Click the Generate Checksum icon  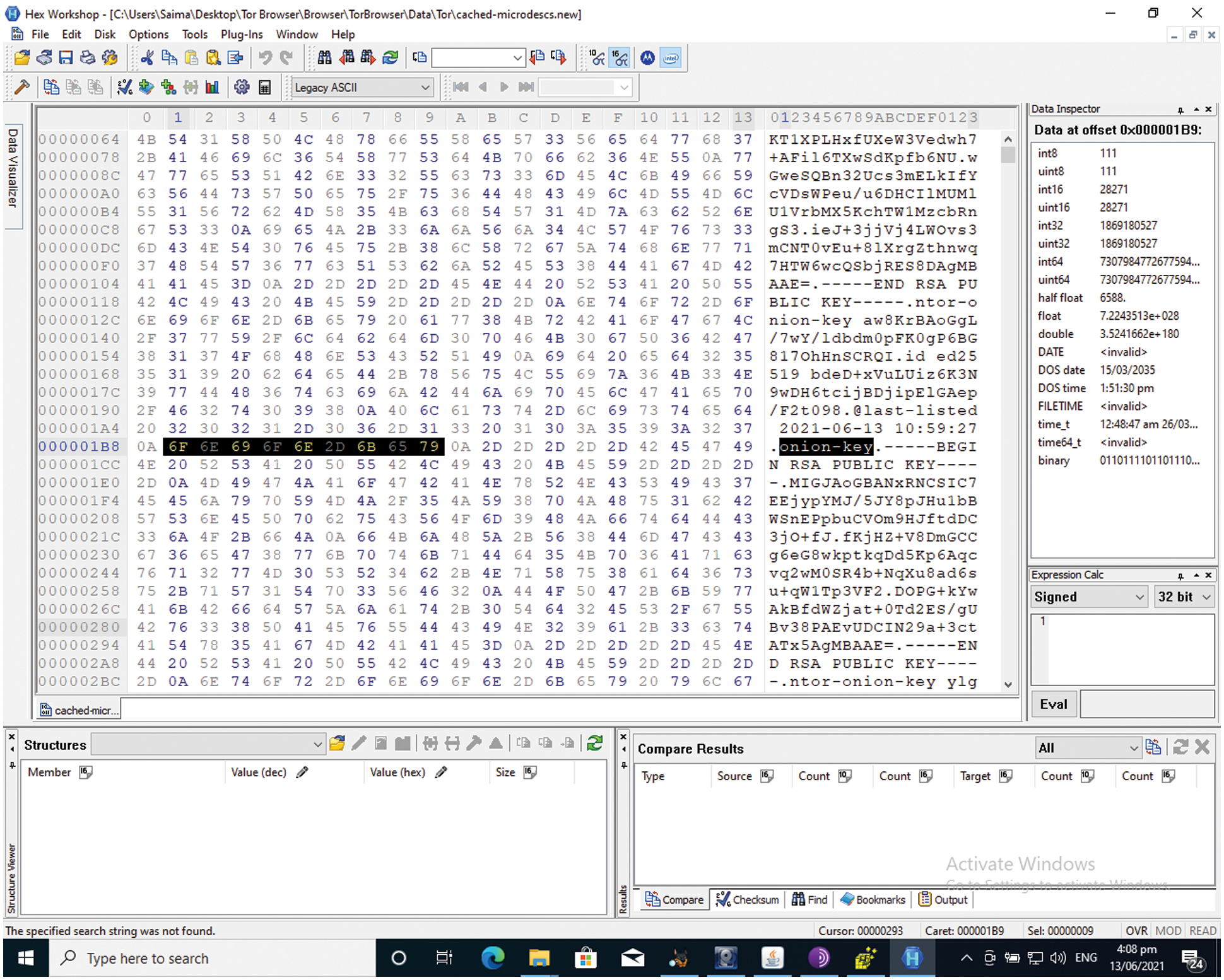[x=124, y=87]
